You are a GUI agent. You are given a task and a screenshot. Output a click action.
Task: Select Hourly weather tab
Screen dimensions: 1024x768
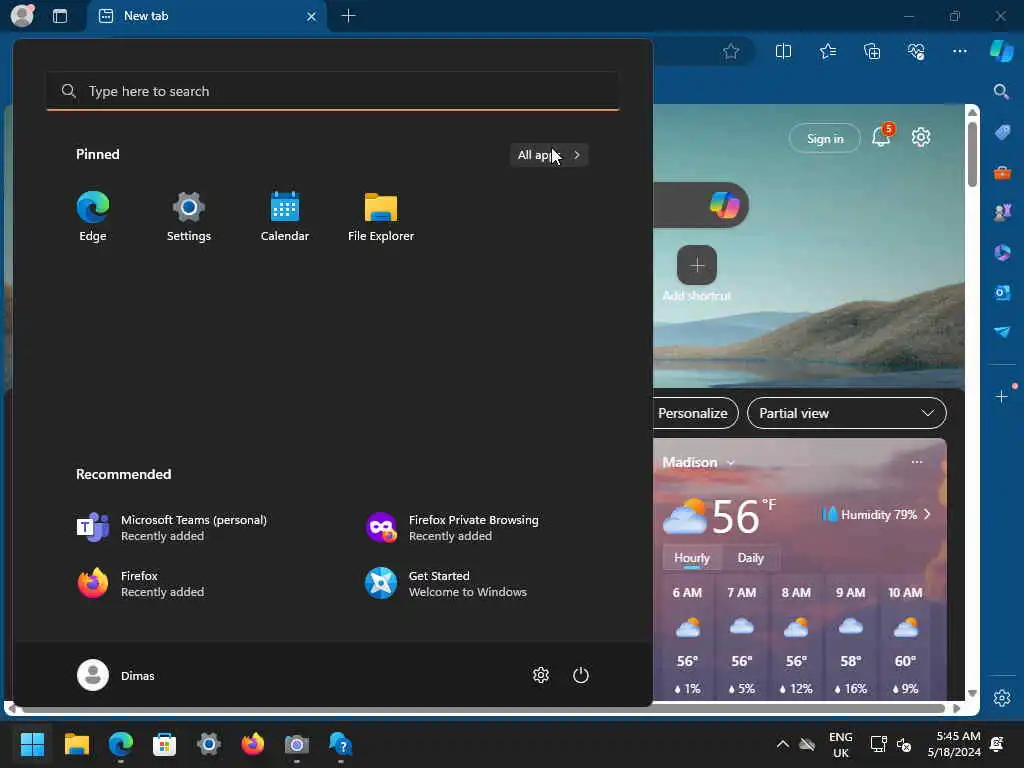692,558
